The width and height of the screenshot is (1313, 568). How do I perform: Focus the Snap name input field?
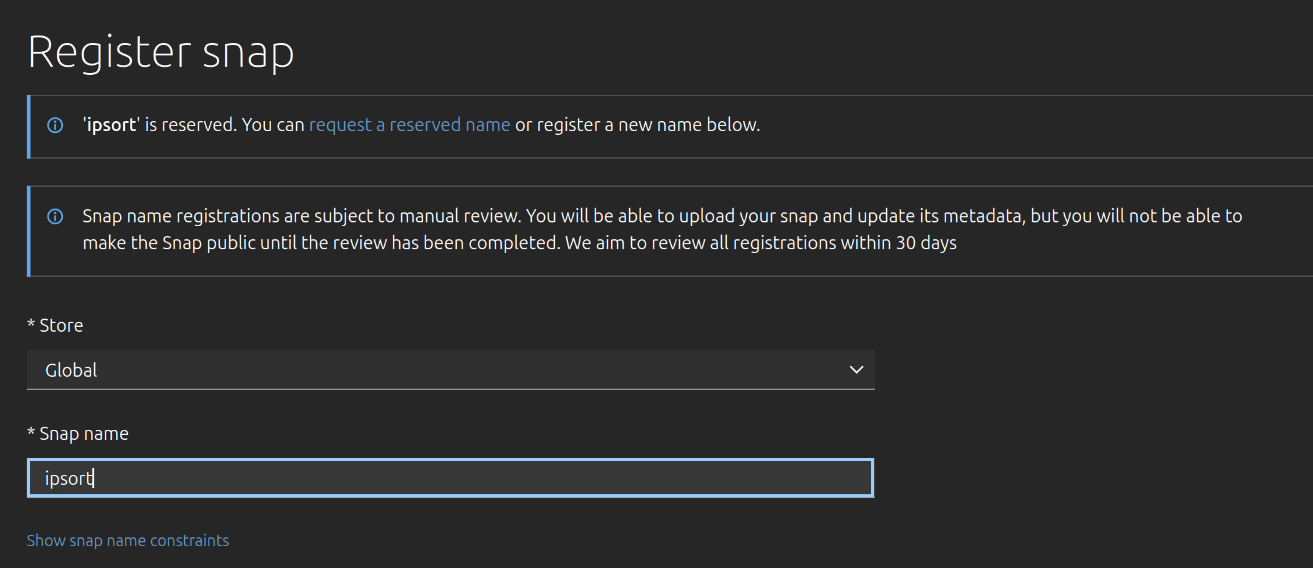click(x=450, y=478)
